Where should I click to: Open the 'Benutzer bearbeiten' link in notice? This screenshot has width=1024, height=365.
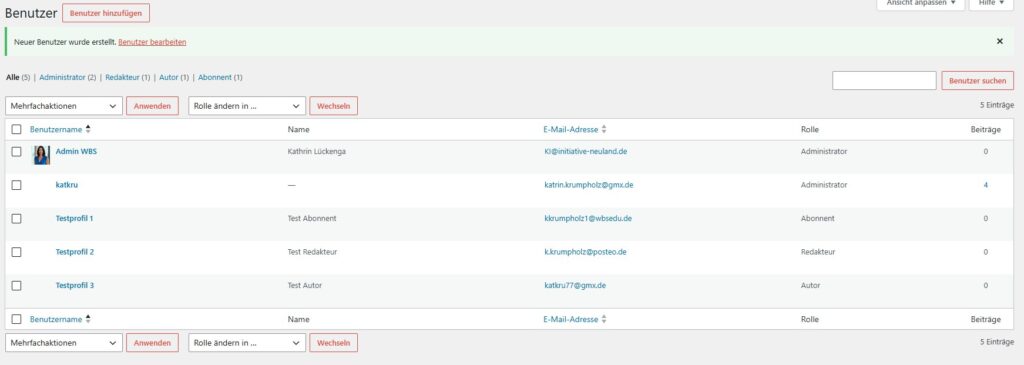coord(152,42)
